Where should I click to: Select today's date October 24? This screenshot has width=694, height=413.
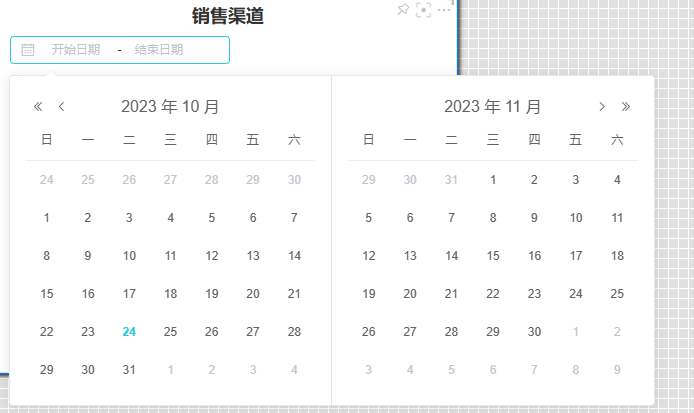(x=129, y=332)
